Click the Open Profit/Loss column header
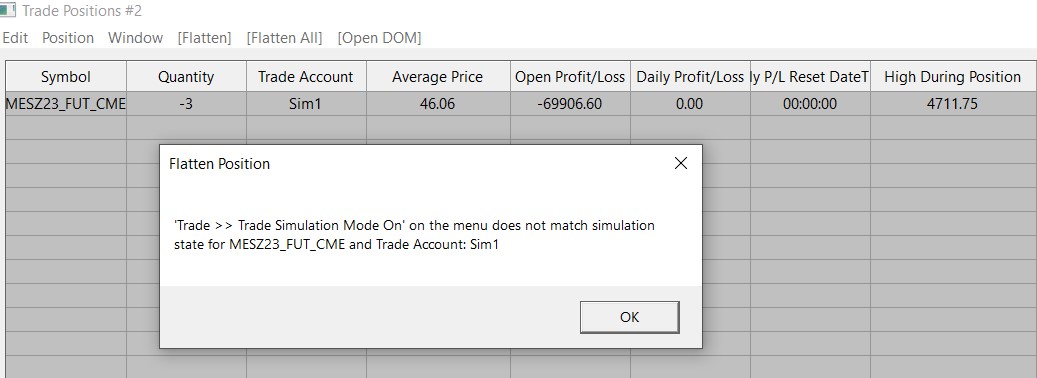Screen dimensions: 1037x378 pyautogui.click(x=570, y=77)
